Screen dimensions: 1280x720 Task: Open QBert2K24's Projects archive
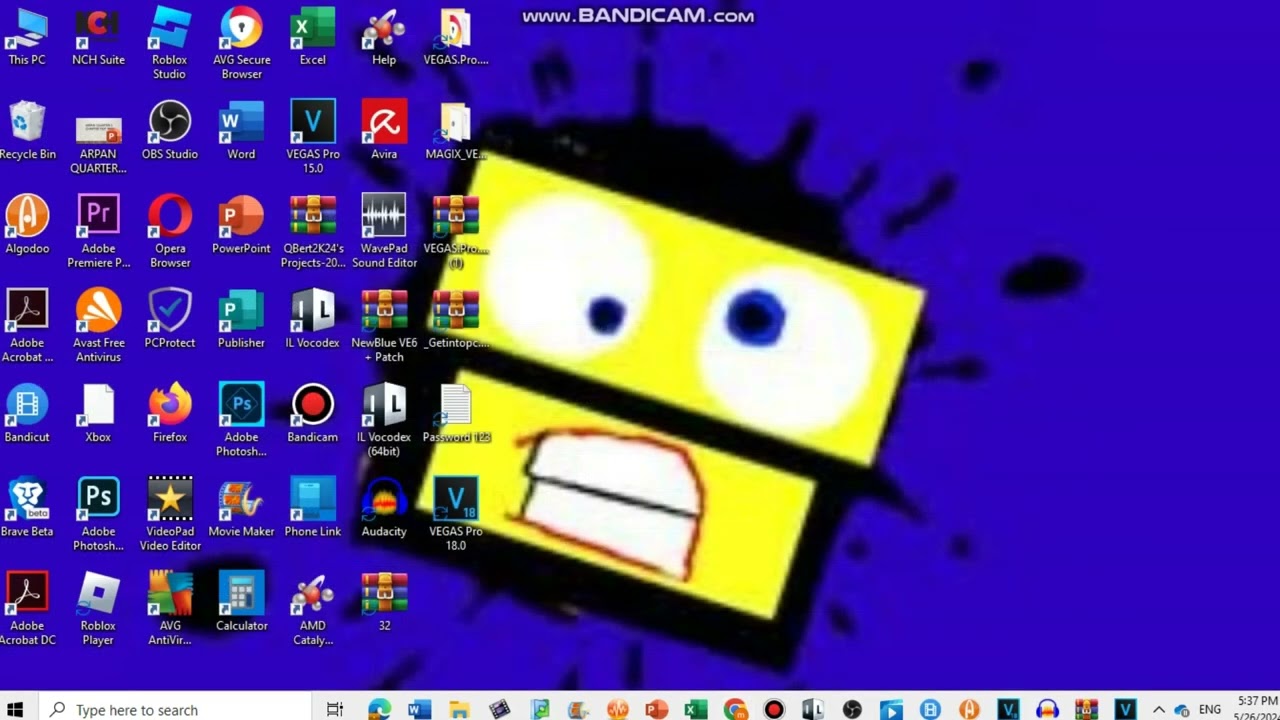click(312, 232)
